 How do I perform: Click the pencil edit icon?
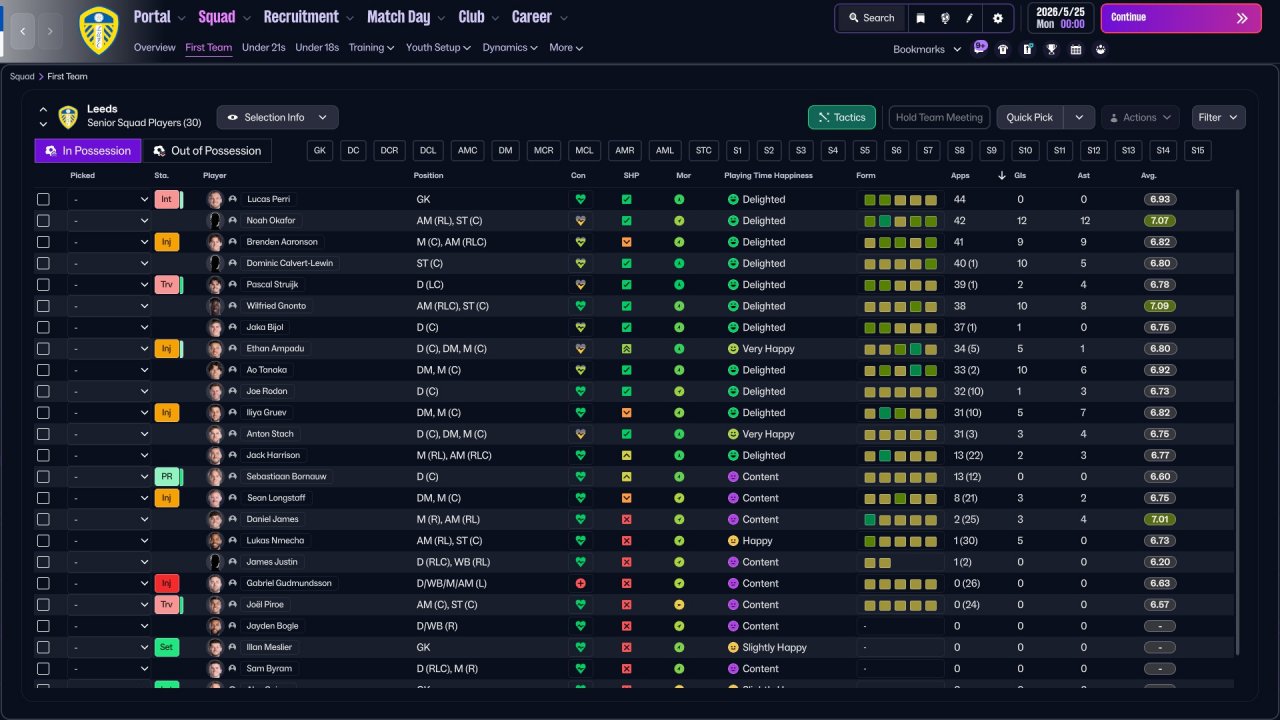tap(969, 18)
